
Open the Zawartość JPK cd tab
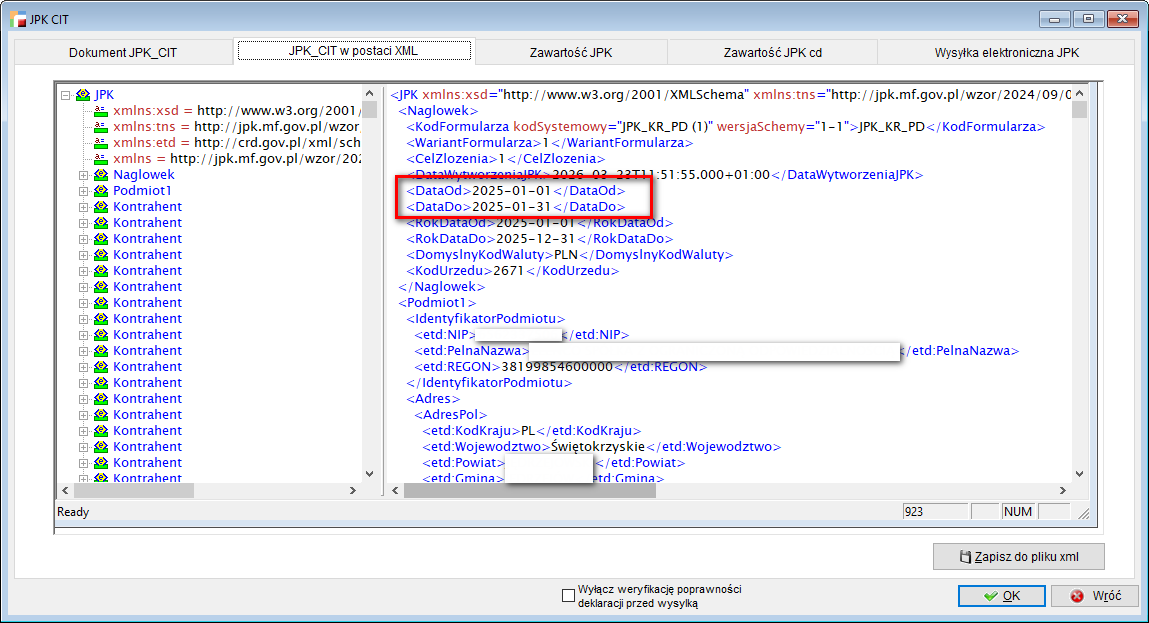771,52
